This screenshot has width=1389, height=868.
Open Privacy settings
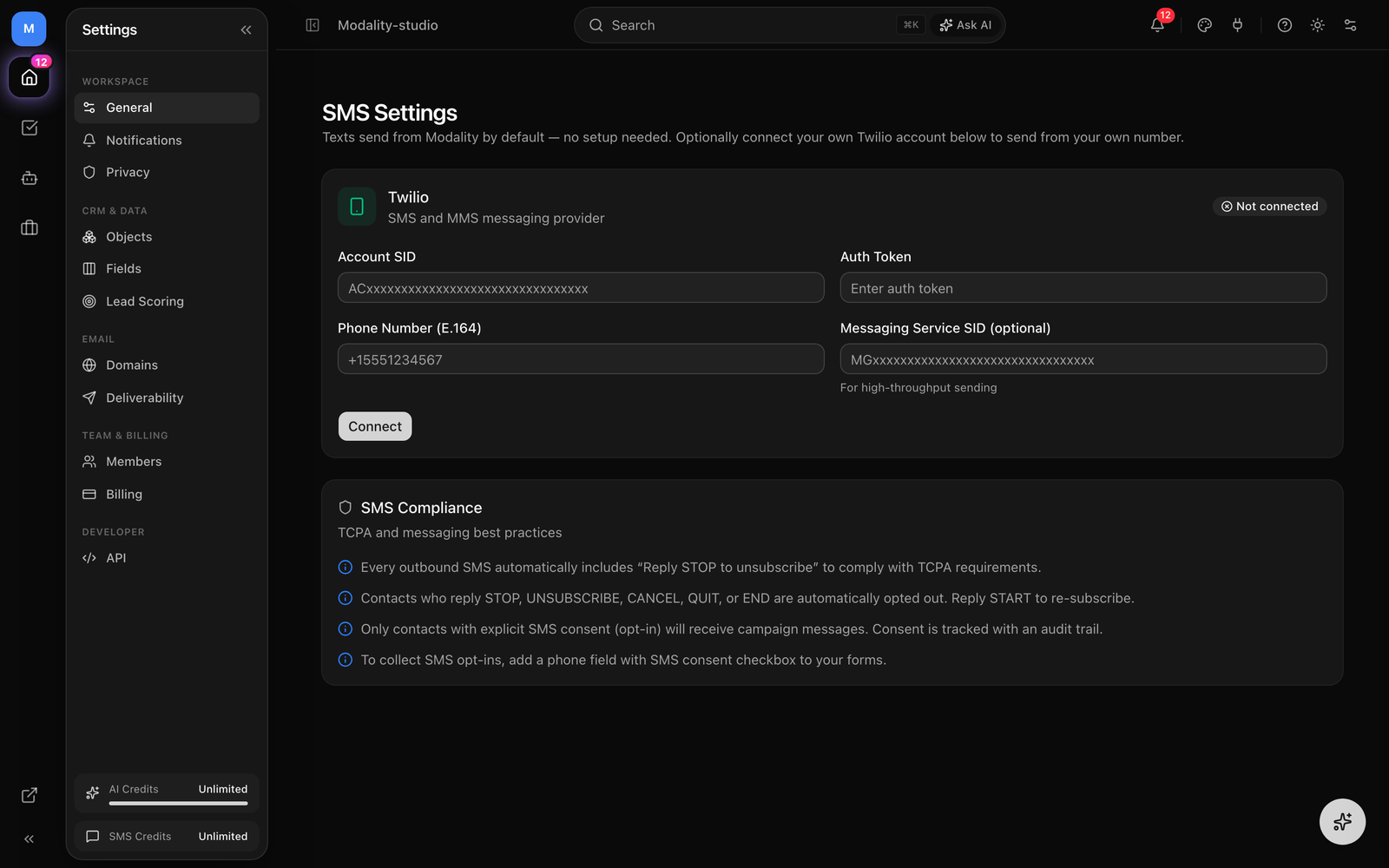point(167,172)
